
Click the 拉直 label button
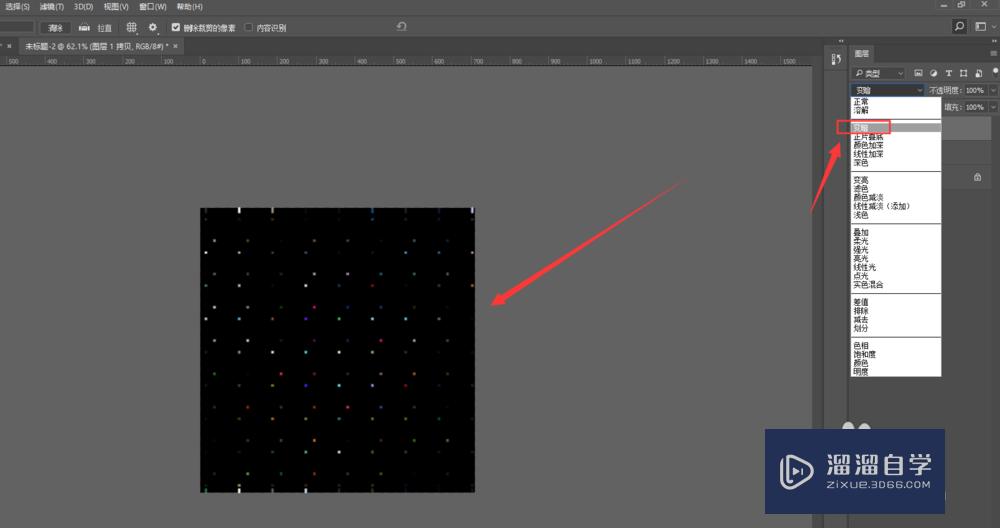105,28
